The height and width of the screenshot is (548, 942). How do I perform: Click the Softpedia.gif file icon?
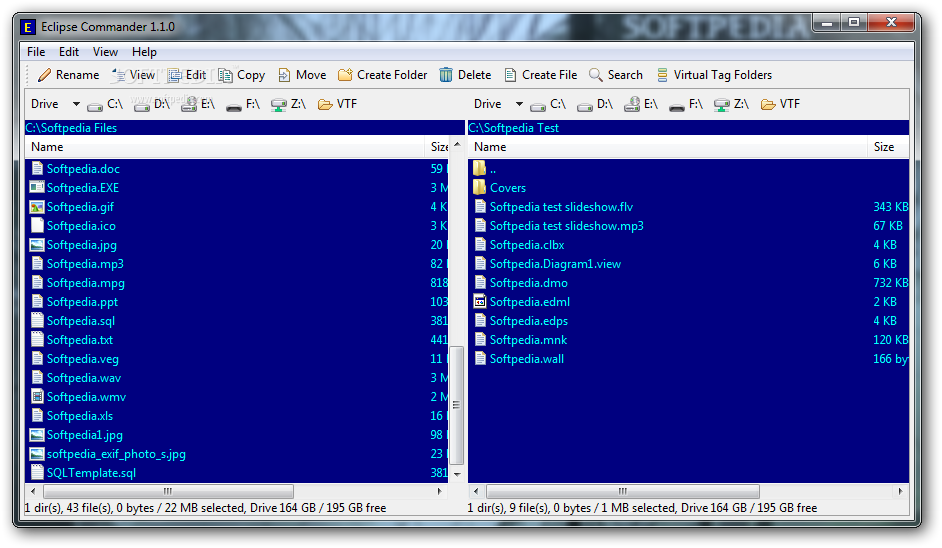click(x=37, y=207)
